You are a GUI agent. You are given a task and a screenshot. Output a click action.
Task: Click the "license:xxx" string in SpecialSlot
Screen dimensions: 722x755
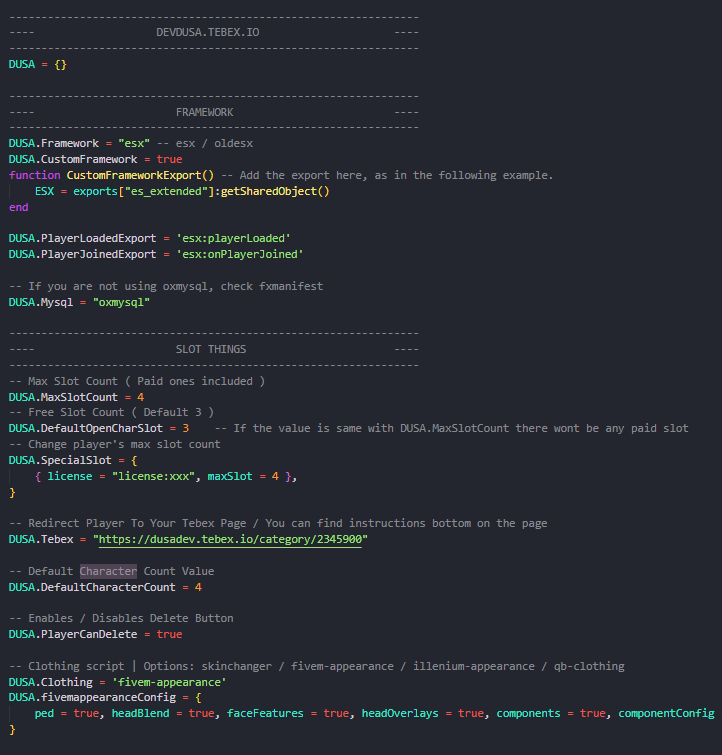click(161, 476)
